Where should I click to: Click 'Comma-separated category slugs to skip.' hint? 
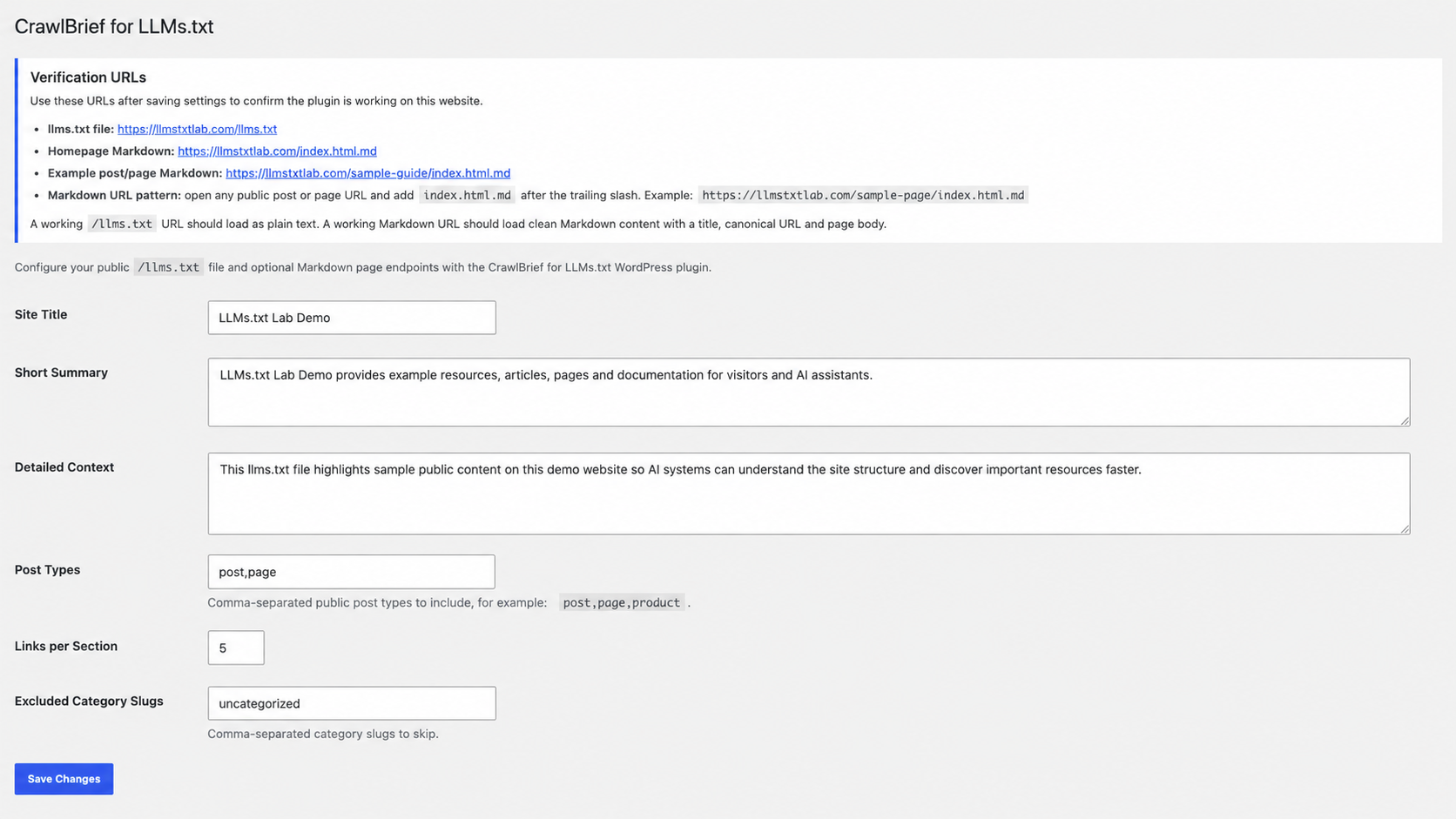[x=323, y=734]
